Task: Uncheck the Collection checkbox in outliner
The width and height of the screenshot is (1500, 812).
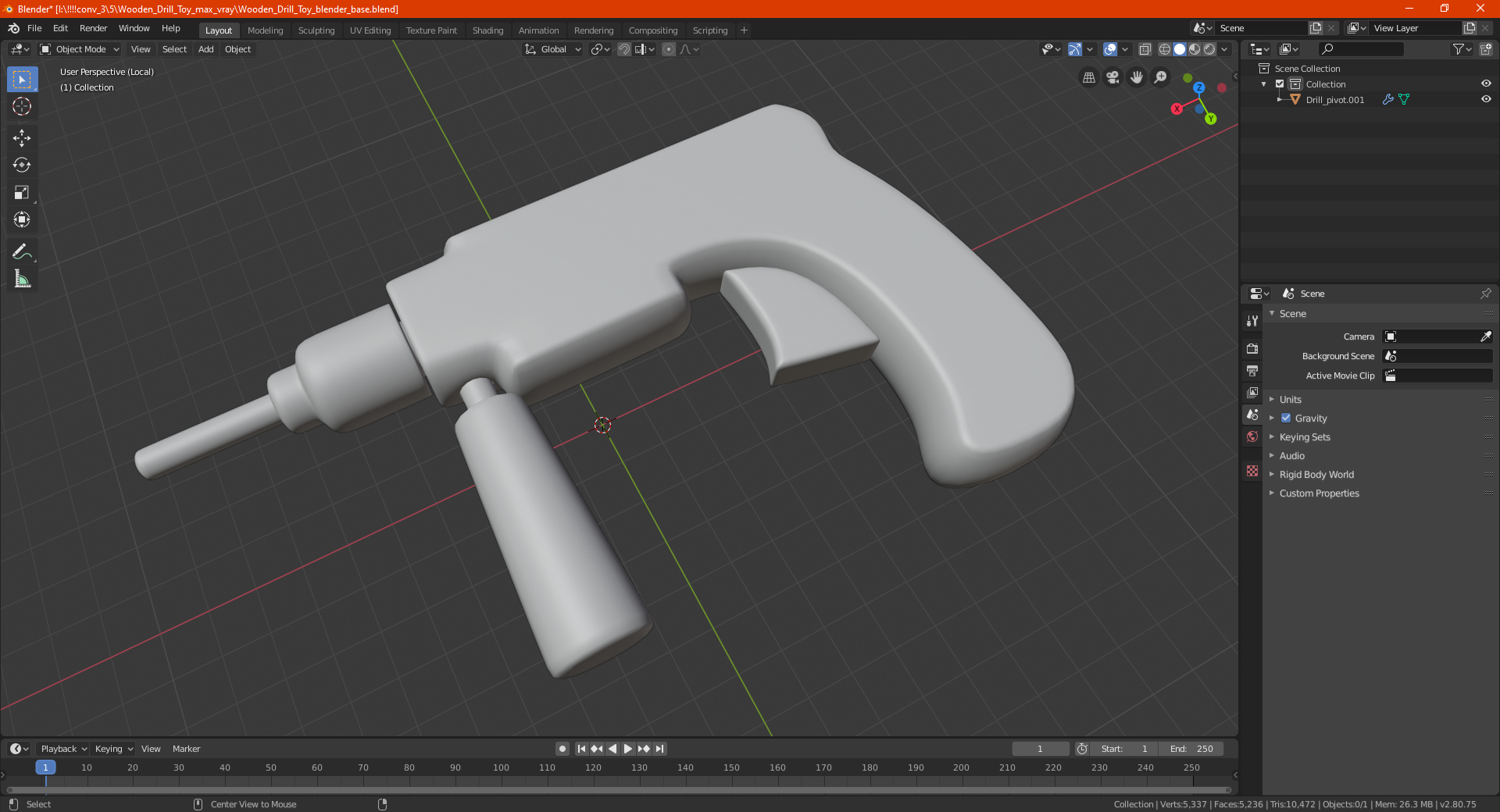Action: [1280, 84]
